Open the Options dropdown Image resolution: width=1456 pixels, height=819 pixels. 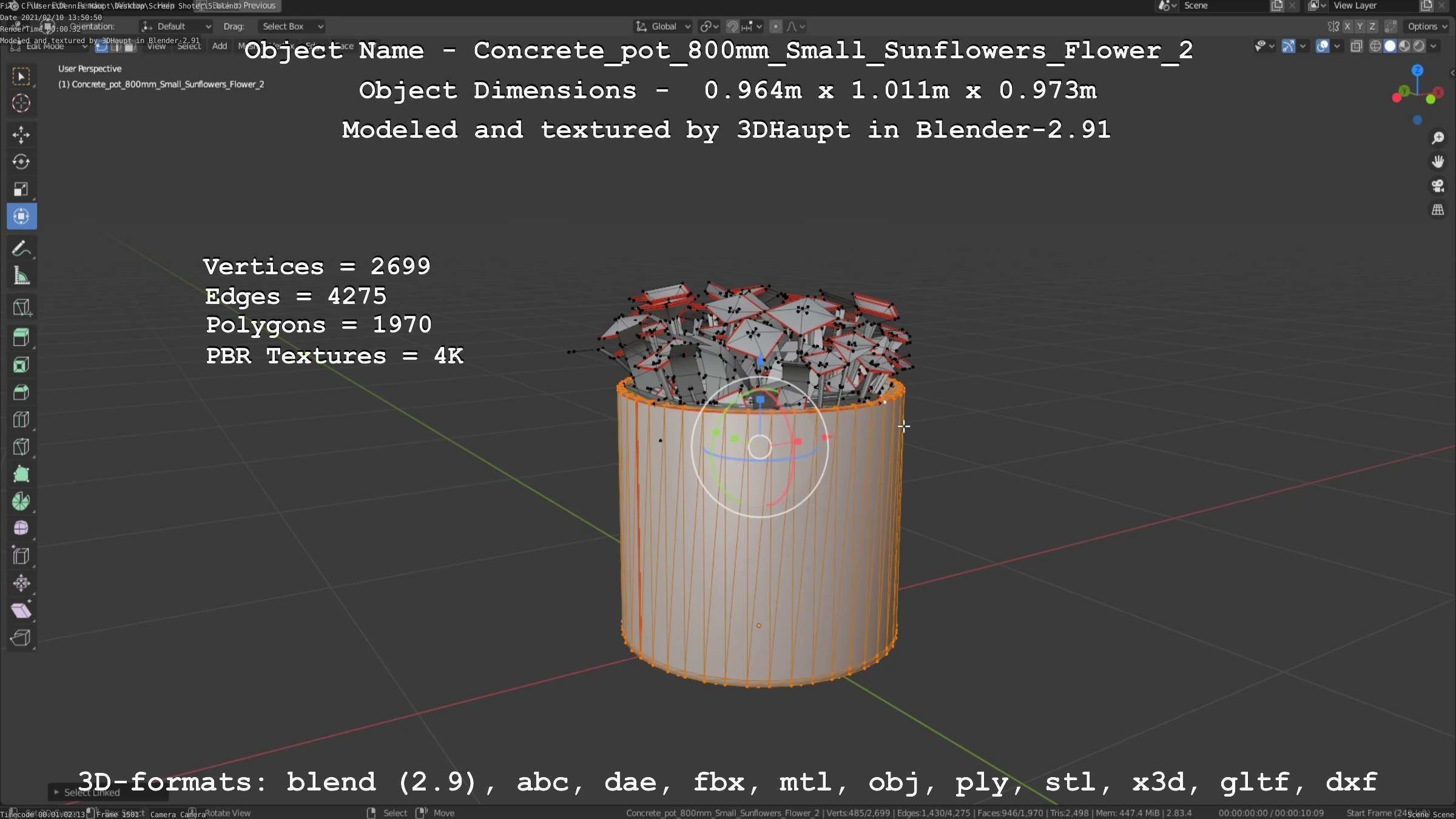(x=1427, y=27)
